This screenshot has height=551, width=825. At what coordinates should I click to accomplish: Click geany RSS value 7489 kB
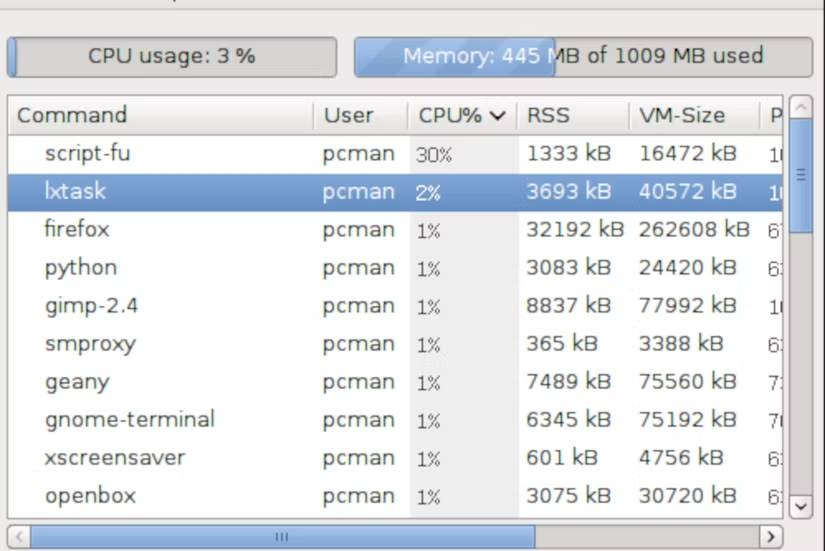pyautogui.click(x=569, y=382)
